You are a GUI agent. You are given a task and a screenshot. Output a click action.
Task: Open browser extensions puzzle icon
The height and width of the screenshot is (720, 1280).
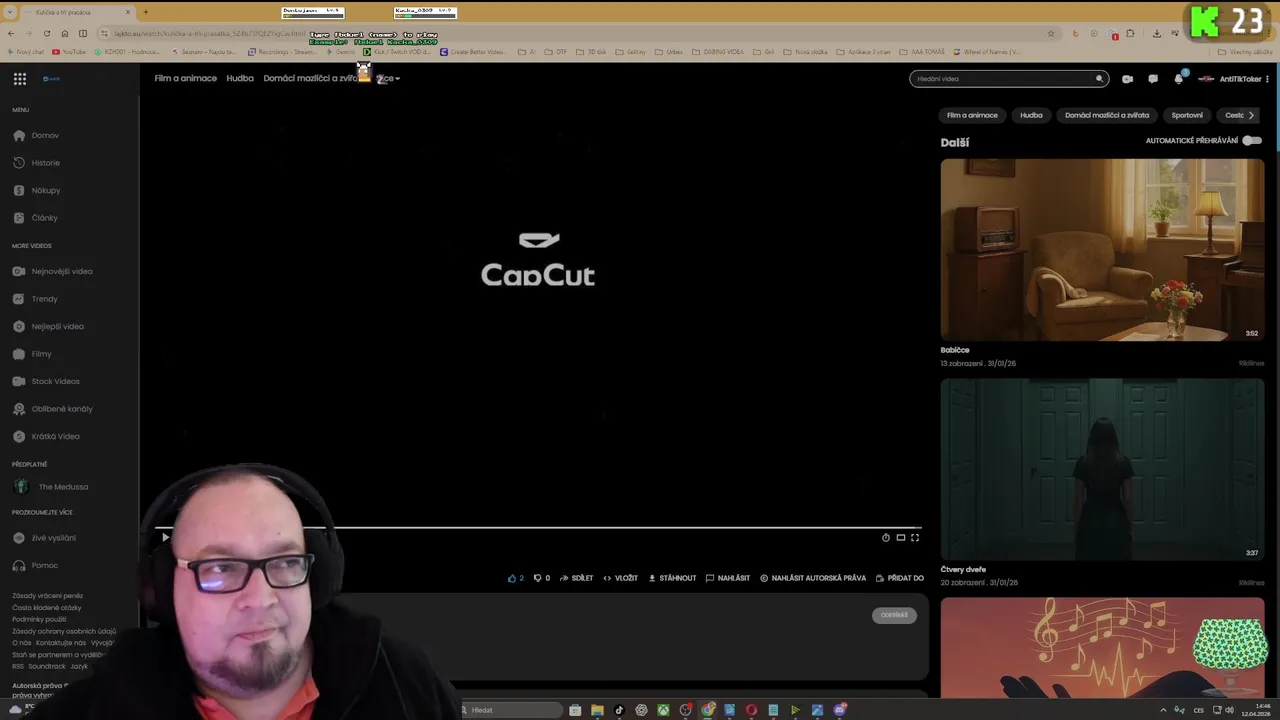(1132, 33)
